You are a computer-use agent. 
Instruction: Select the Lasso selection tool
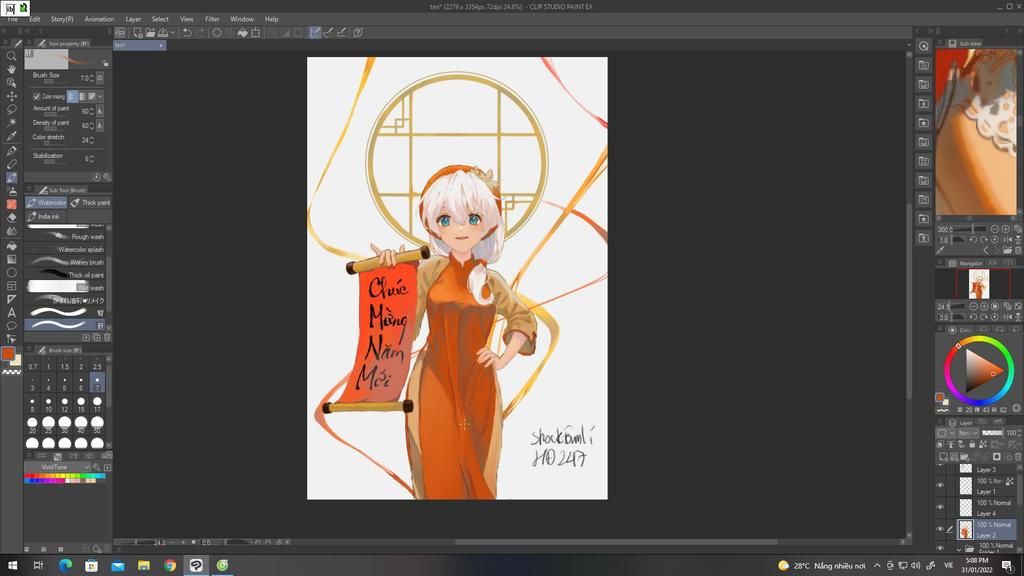[11, 110]
